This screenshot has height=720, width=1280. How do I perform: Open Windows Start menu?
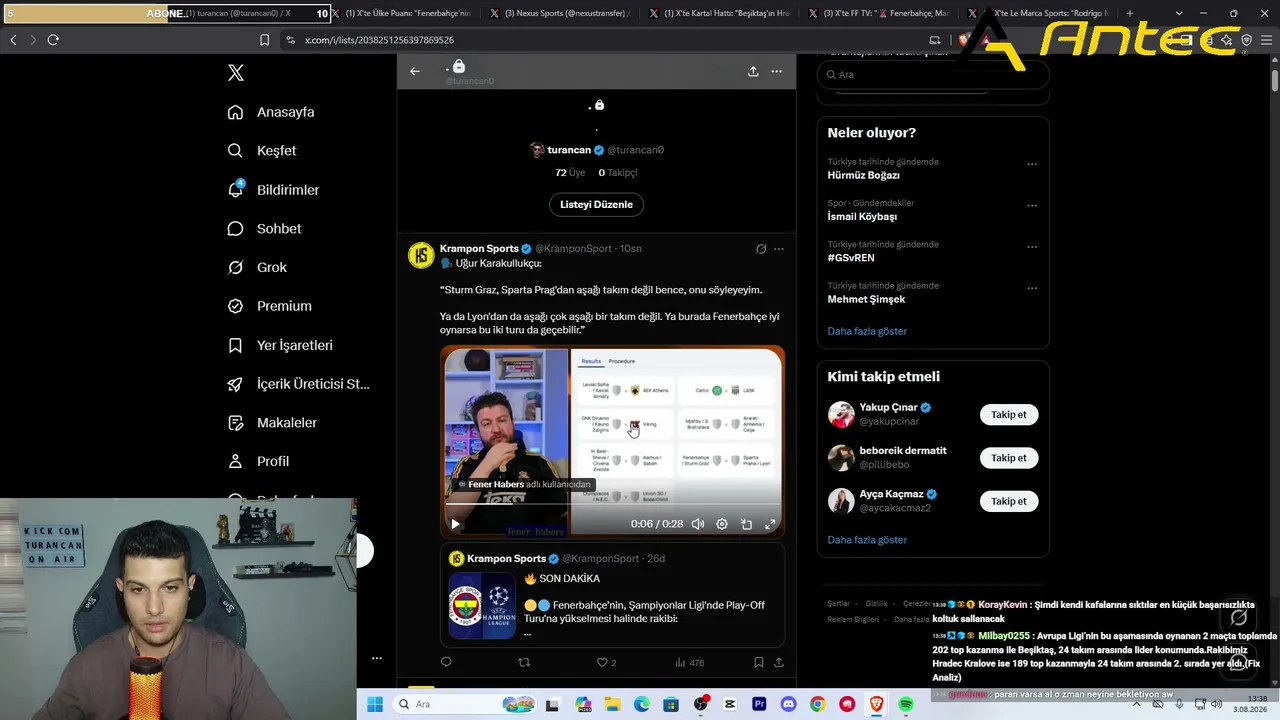375,704
